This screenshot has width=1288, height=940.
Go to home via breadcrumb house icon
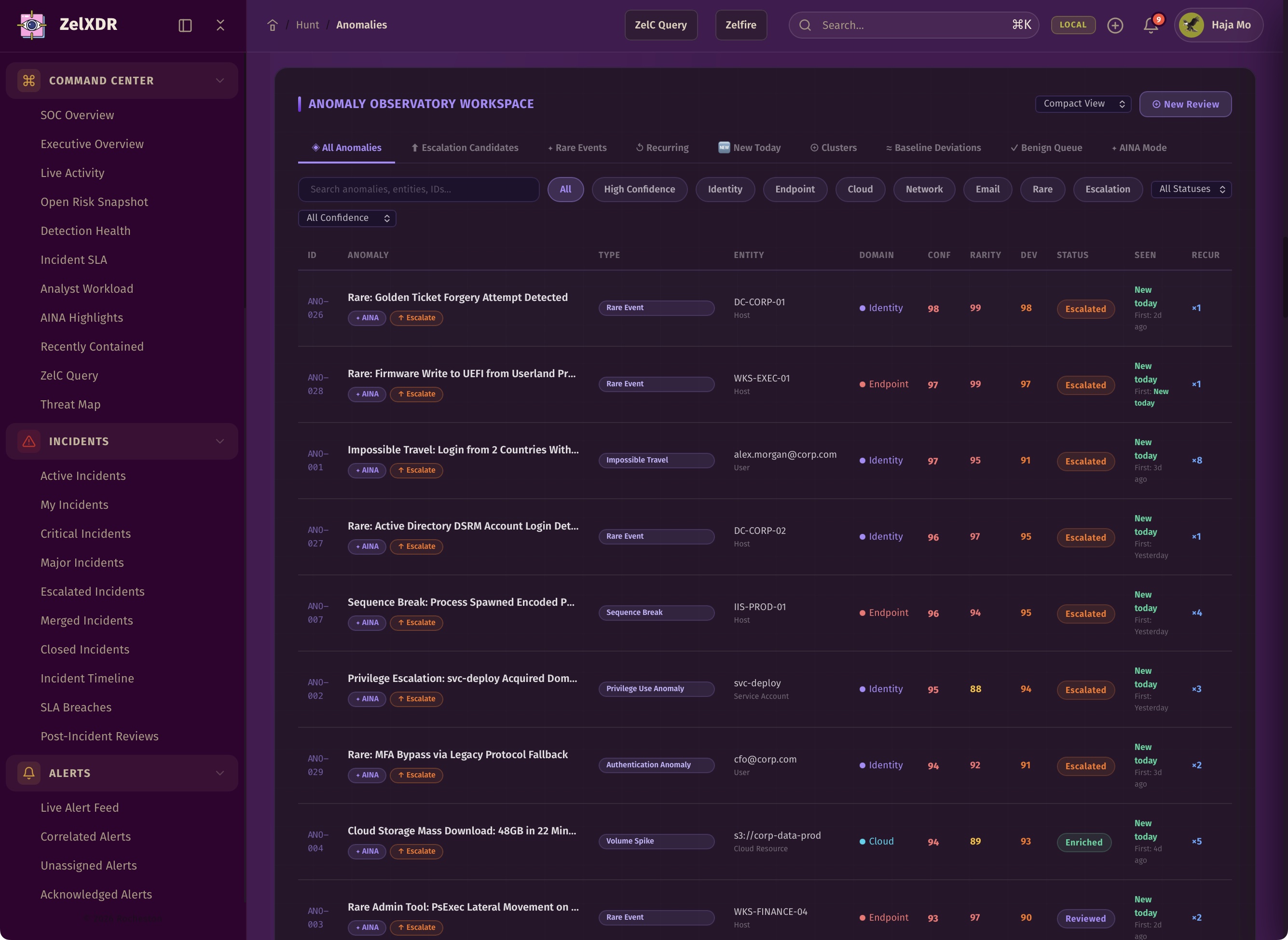272,25
